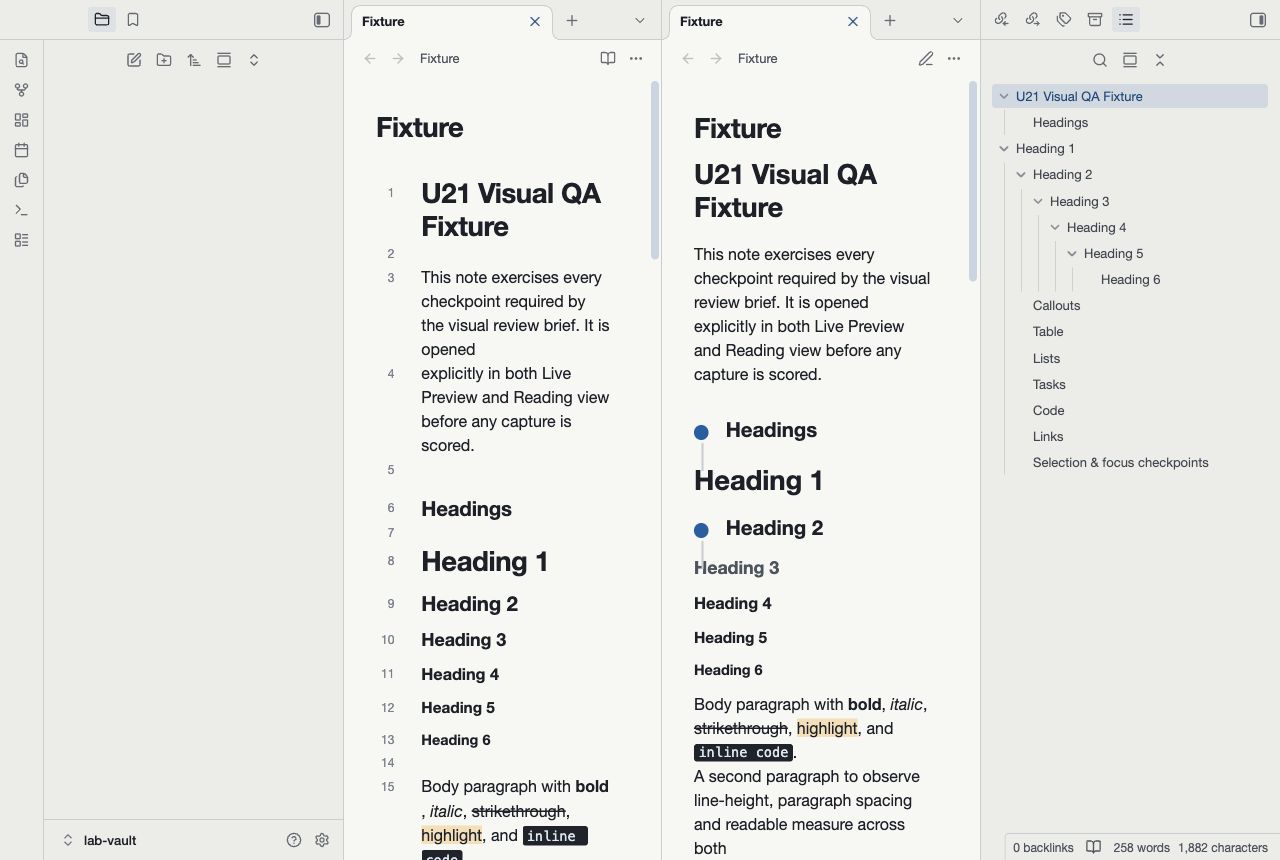Collapse all headings in the outline panel
1280x860 pixels.
1160,60
